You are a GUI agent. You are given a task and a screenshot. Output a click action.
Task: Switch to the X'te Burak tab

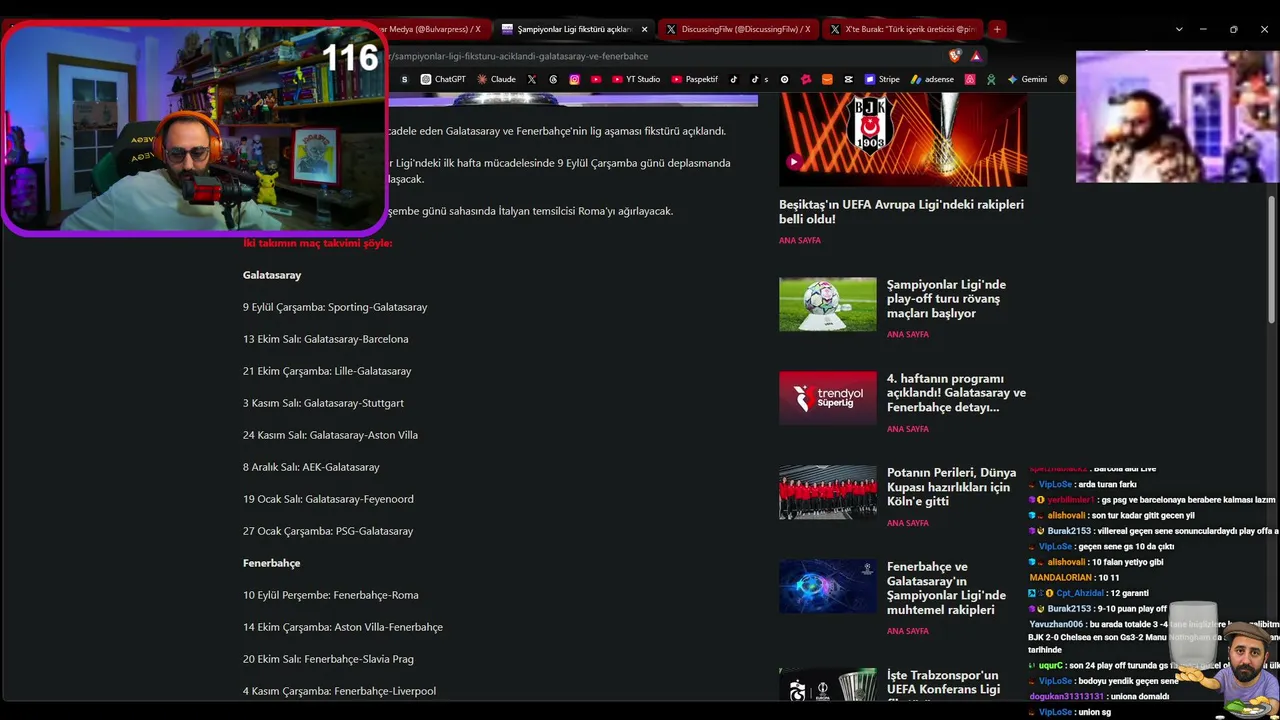[902, 29]
